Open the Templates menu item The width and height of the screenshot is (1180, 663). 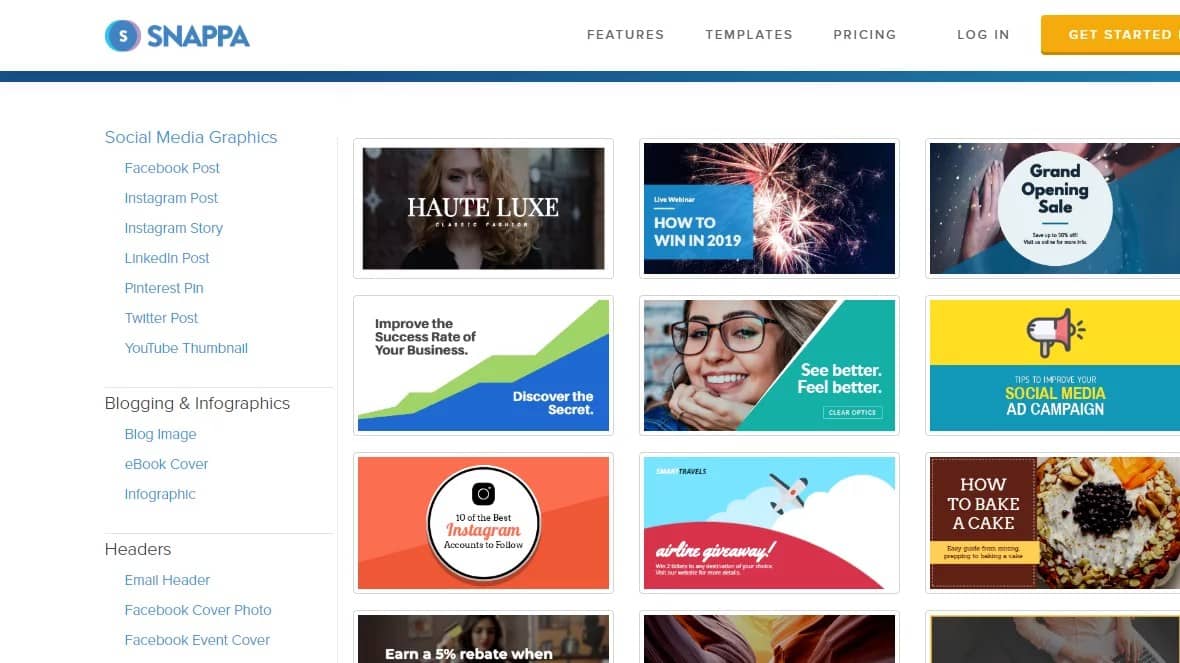749,35
